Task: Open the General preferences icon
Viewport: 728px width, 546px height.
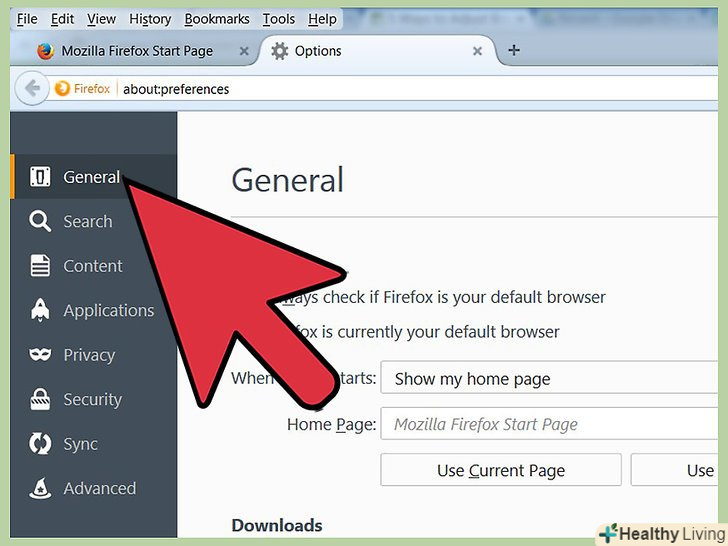Action: coord(40,176)
